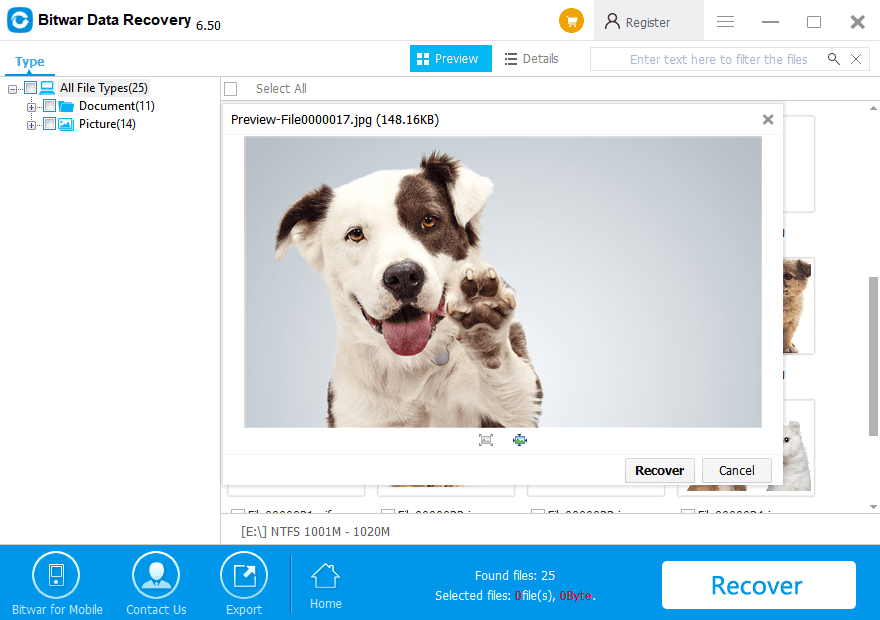880x620 pixels.
Task: Check the All File Types checkbox
Action: coord(30,88)
